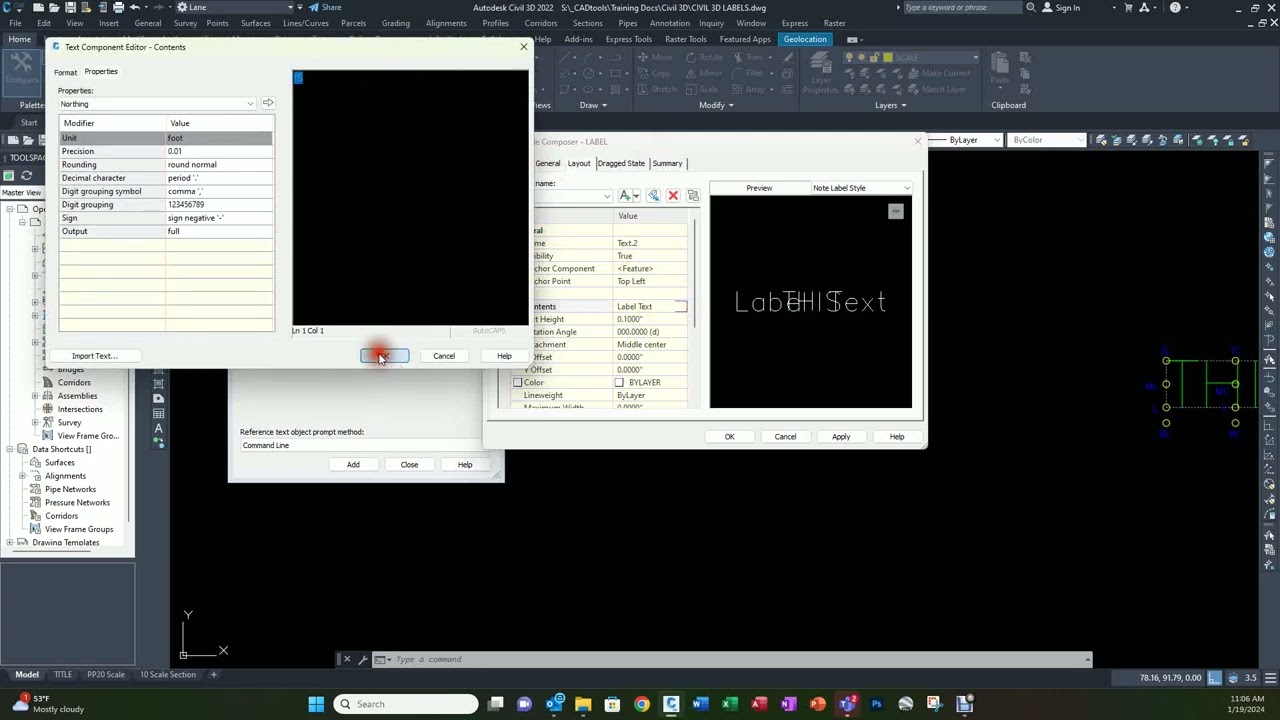Click Help in Text Component Editor
Viewport: 1280px width, 720px height.
tap(504, 356)
